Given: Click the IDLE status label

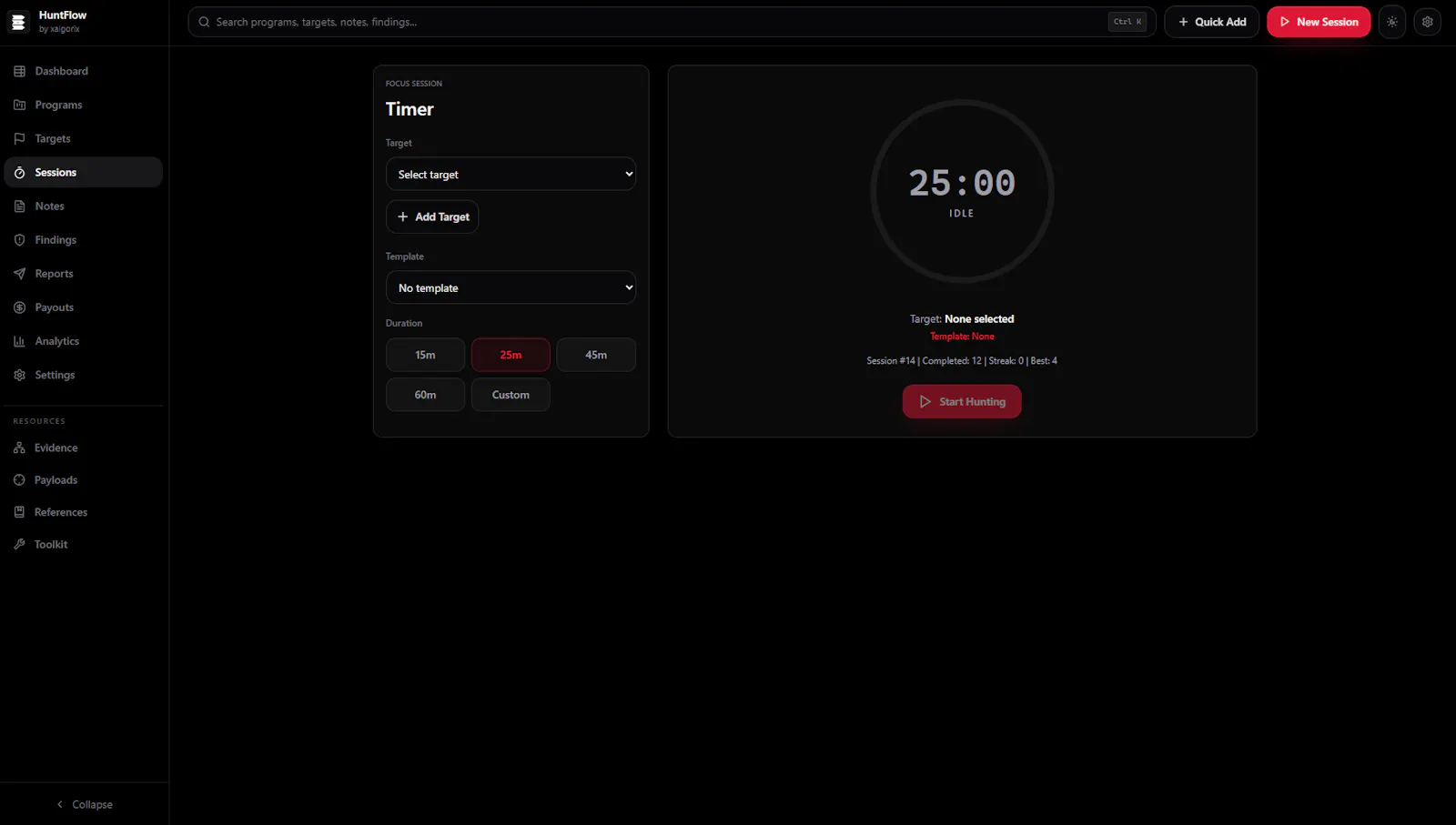Looking at the screenshot, I should pos(962,214).
